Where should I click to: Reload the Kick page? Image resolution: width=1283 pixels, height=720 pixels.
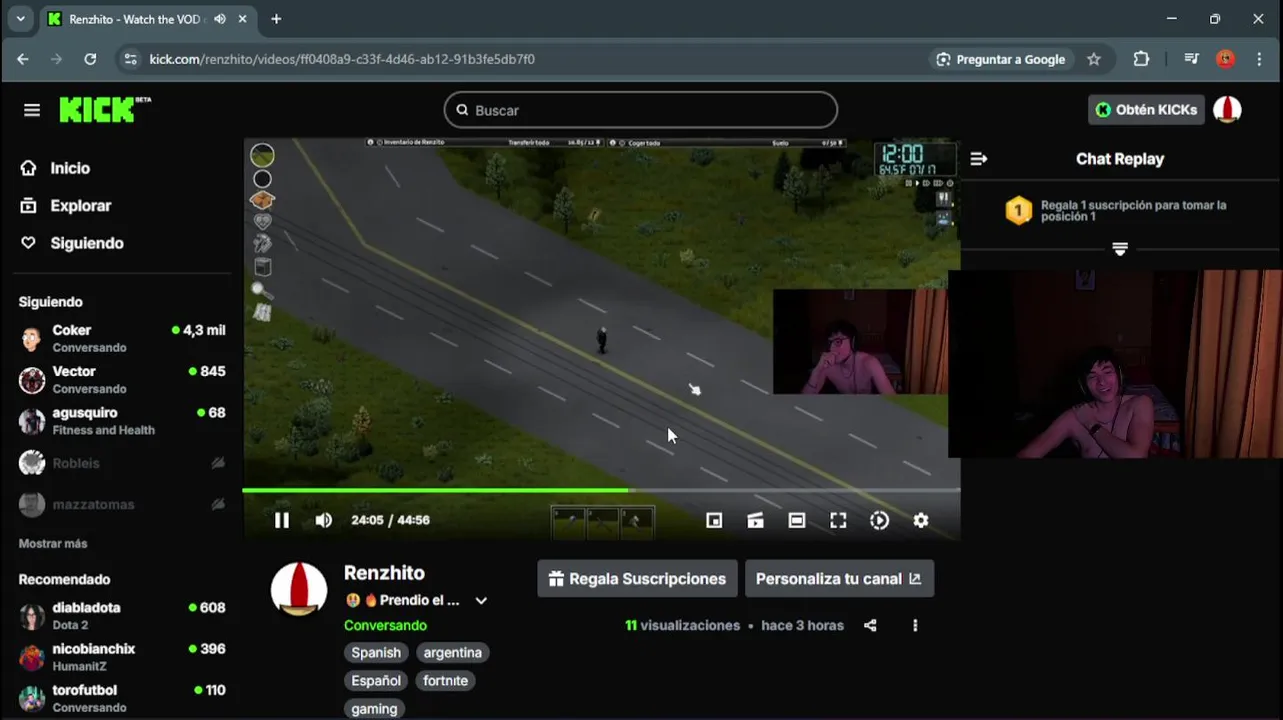pos(90,59)
